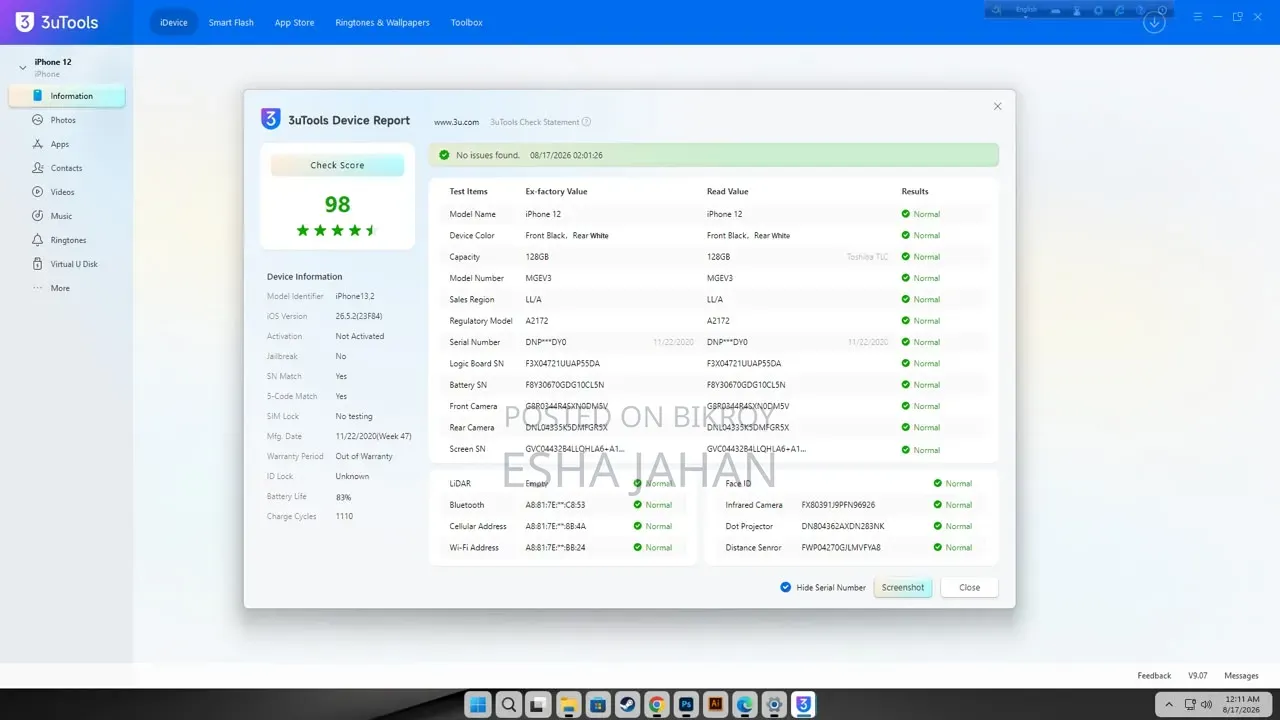Click the More ellipsis icon in sidebar
1280x720 pixels.
tap(38, 288)
